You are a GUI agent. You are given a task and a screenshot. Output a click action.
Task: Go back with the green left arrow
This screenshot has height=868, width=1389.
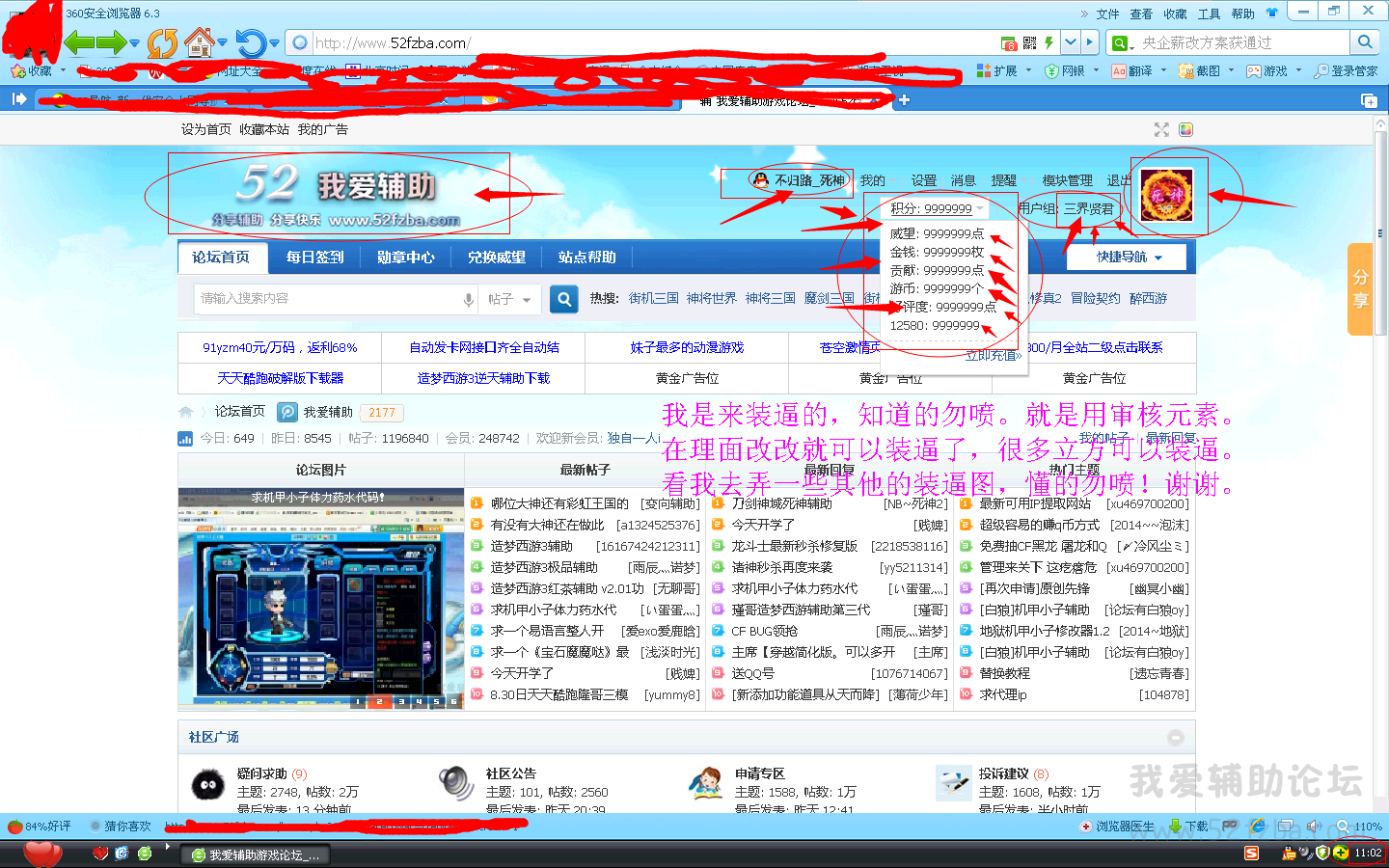coord(79,42)
